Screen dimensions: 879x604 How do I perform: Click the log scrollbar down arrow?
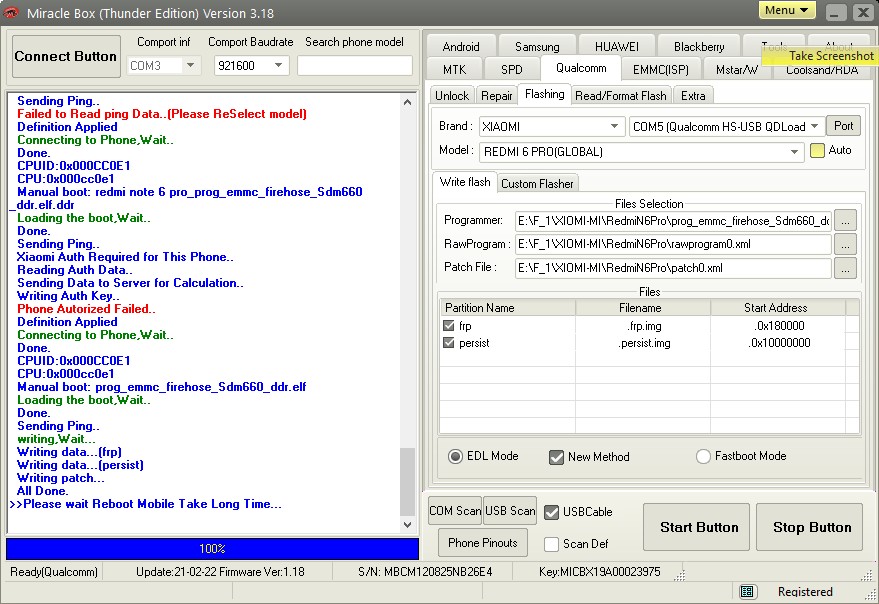point(408,525)
